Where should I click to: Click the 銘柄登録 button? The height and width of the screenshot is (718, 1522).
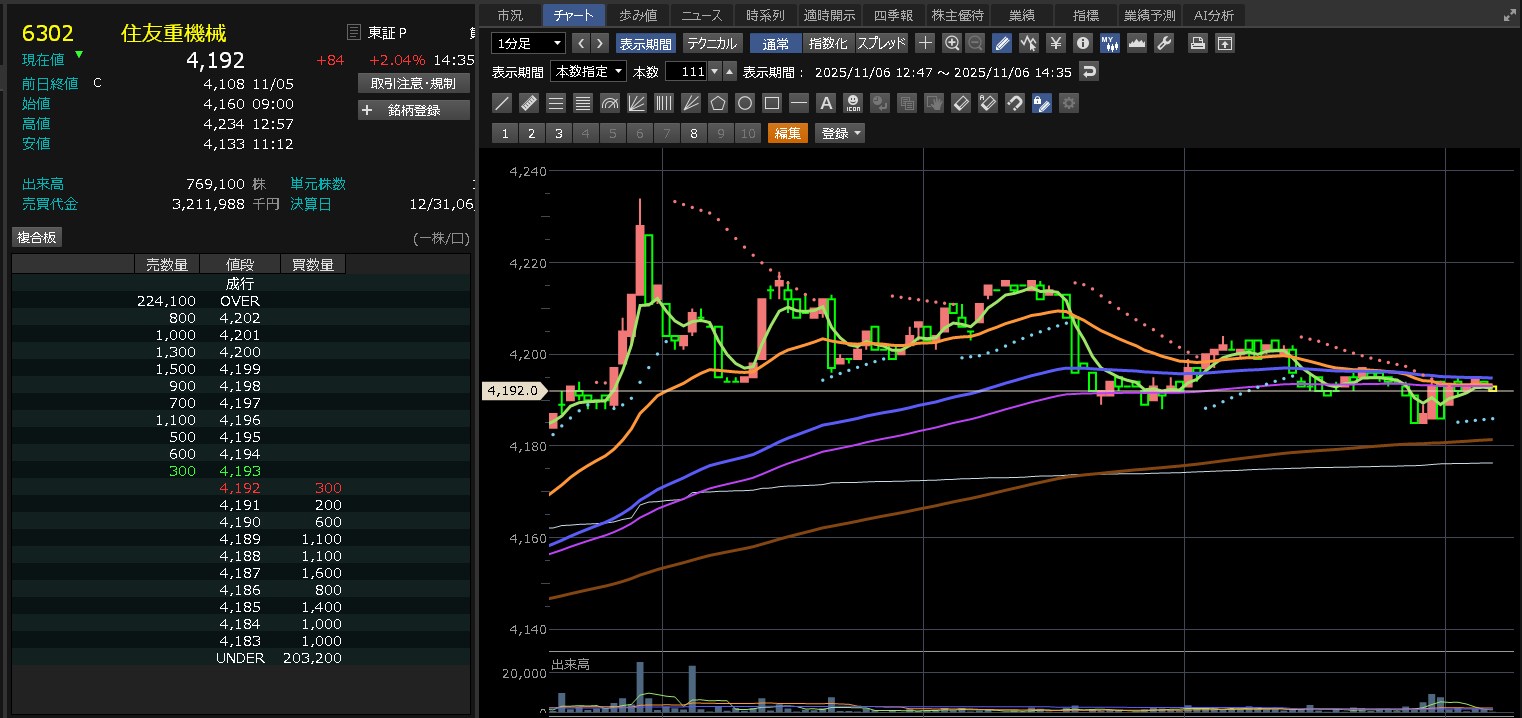click(x=414, y=110)
